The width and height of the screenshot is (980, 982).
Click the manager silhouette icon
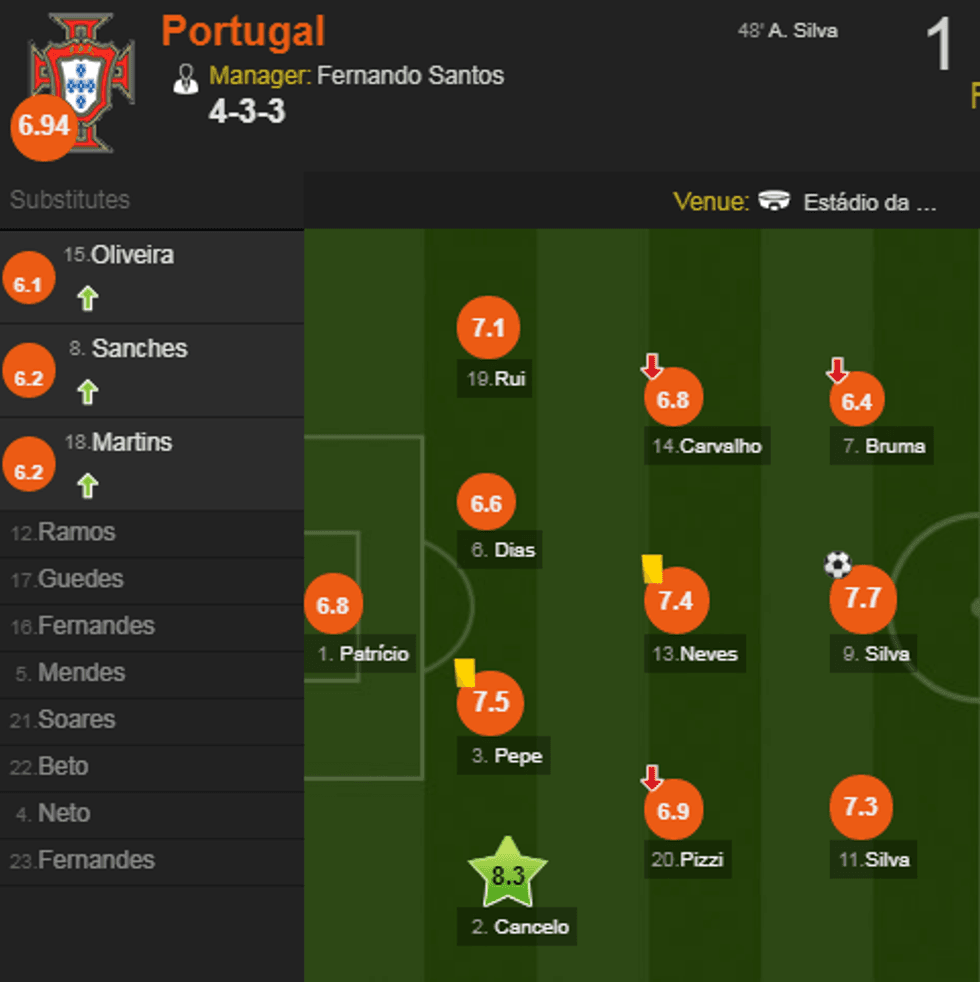click(x=185, y=79)
